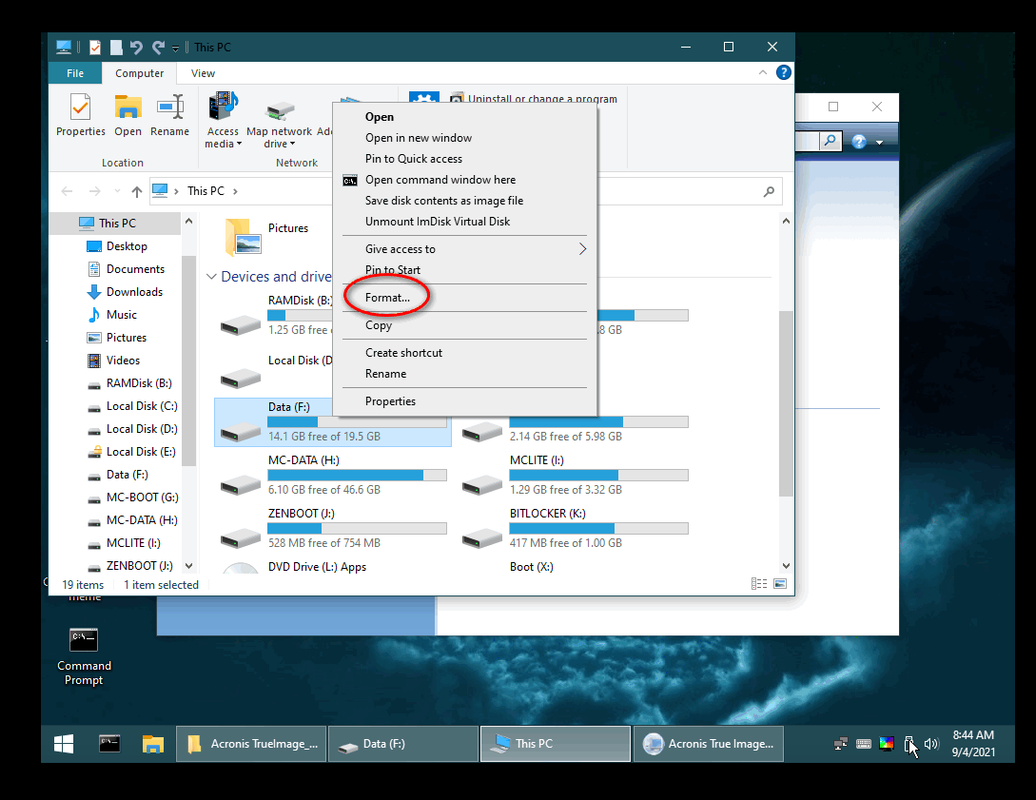This screenshot has height=800, width=1036.
Task: Click the Undo icon in title bar
Action: coord(136,47)
